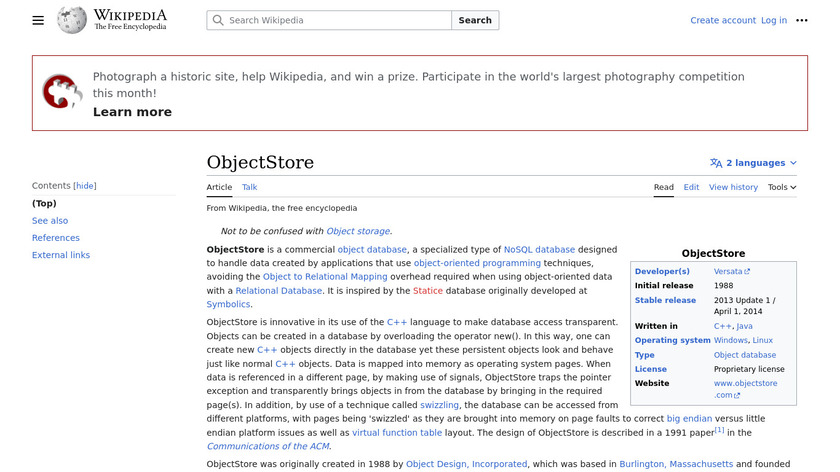Select the Read tab

663,187
